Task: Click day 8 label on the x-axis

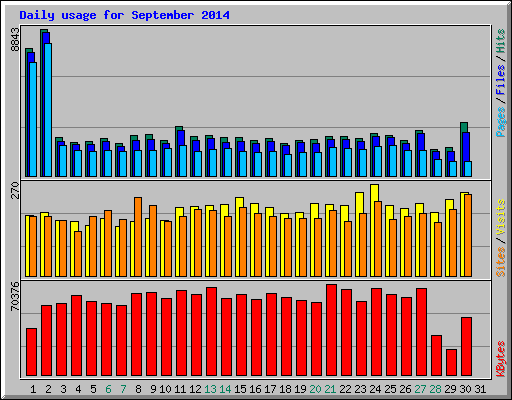Action: tap(138, 389)
